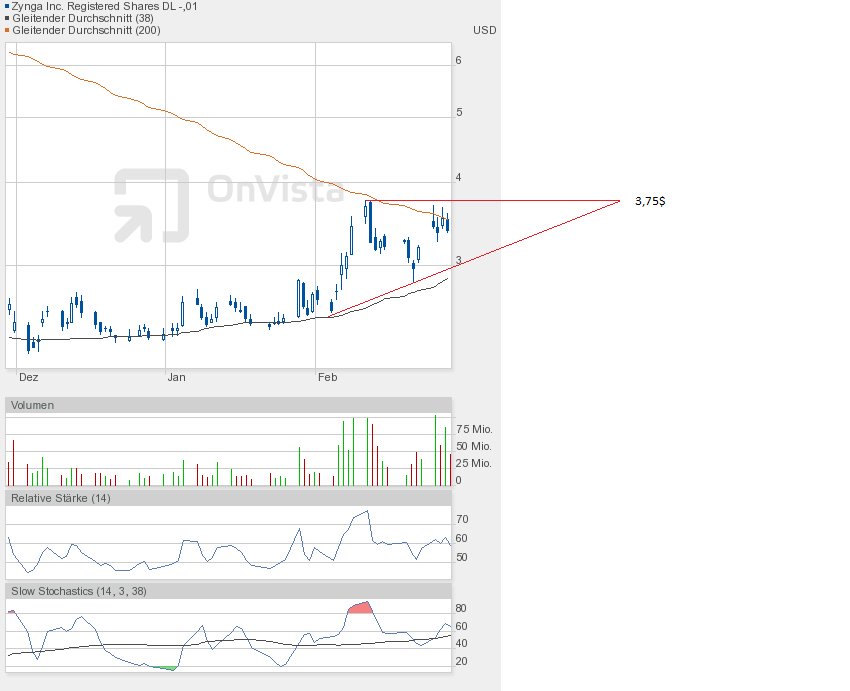Viewport: 850px width, 691px height.
Task: Click the green oversold area in Slow Stochastics
Action: point(163,667)
